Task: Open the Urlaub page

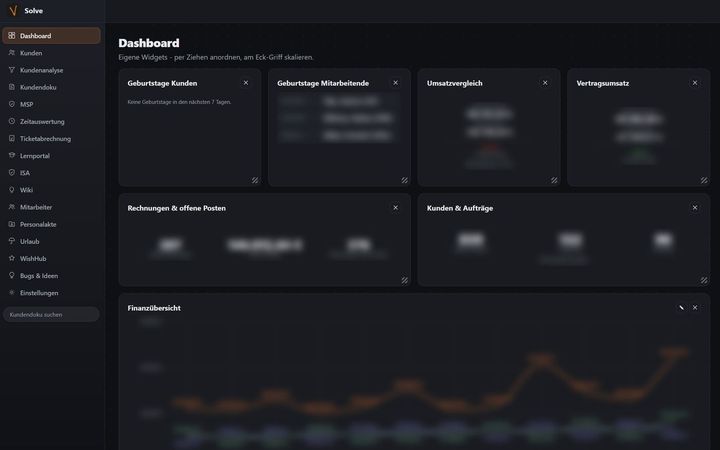Action: [51, 241]
